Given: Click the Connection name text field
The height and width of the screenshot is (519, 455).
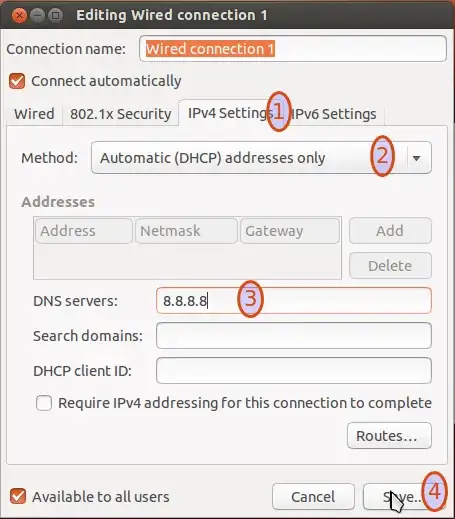Looking at the screenshot, I should (293, 49).
